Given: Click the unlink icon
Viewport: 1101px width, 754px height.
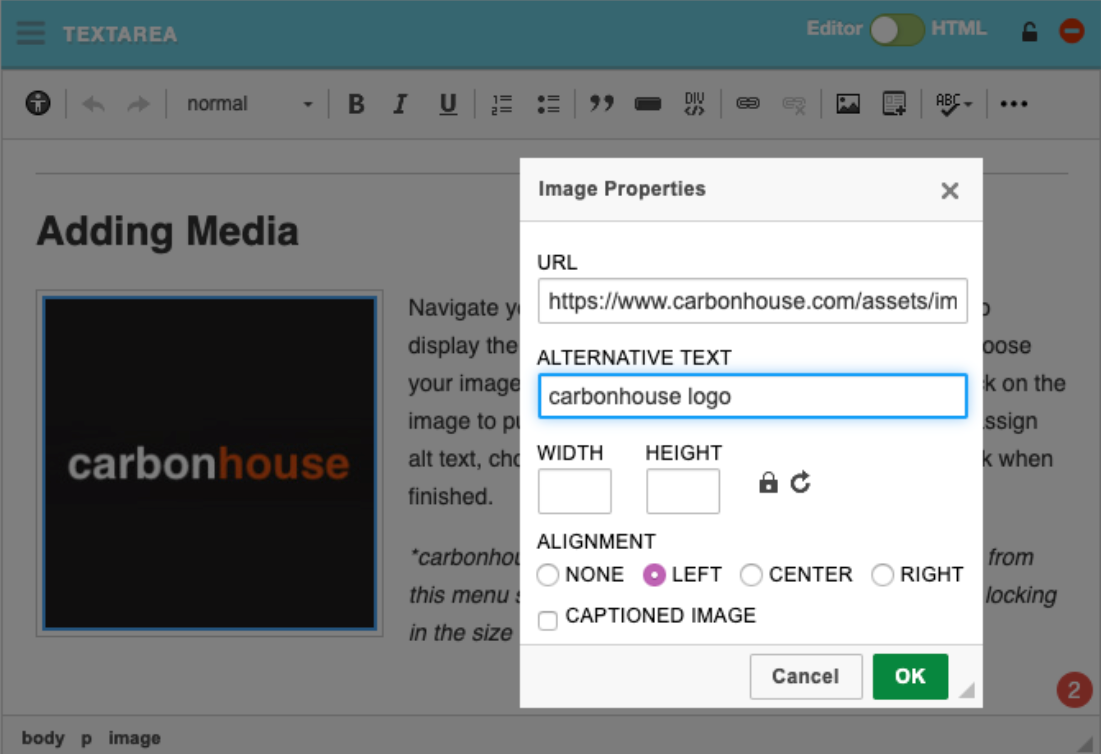Looking at the screenshot, I should [793, 105].
